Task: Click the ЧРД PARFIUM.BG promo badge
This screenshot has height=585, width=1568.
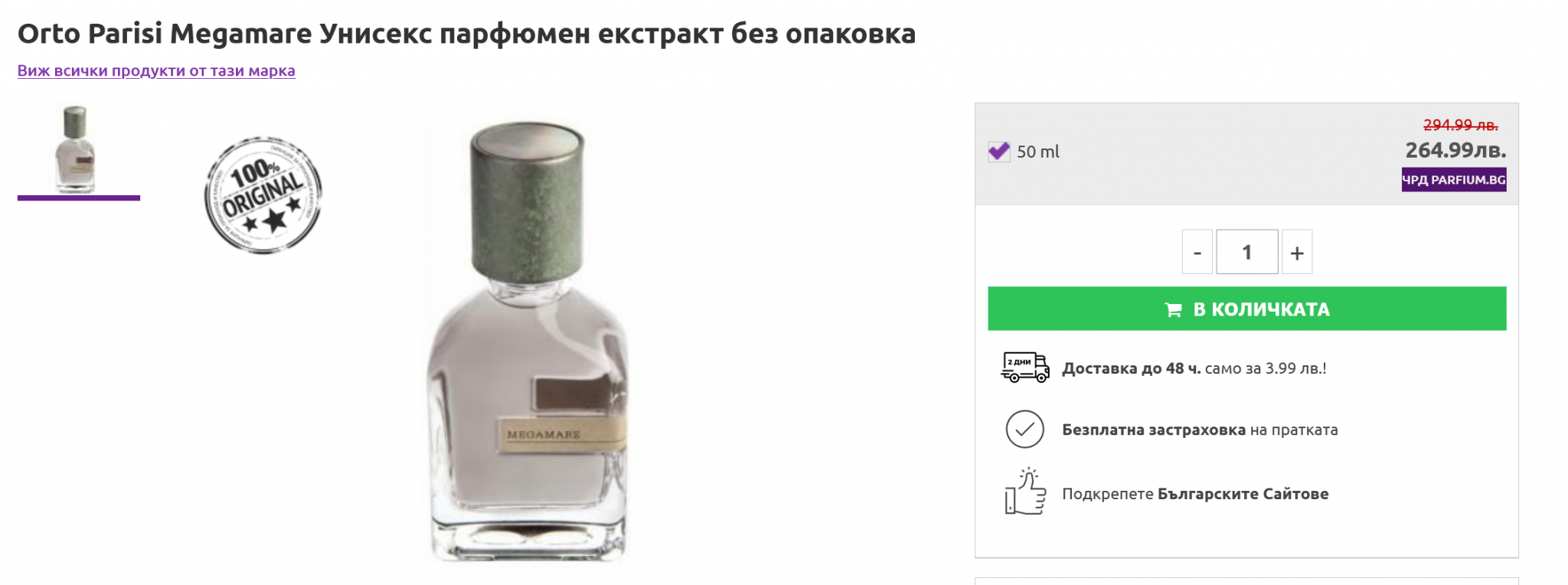Action: pyautogui.click(x=1453, y=180)
